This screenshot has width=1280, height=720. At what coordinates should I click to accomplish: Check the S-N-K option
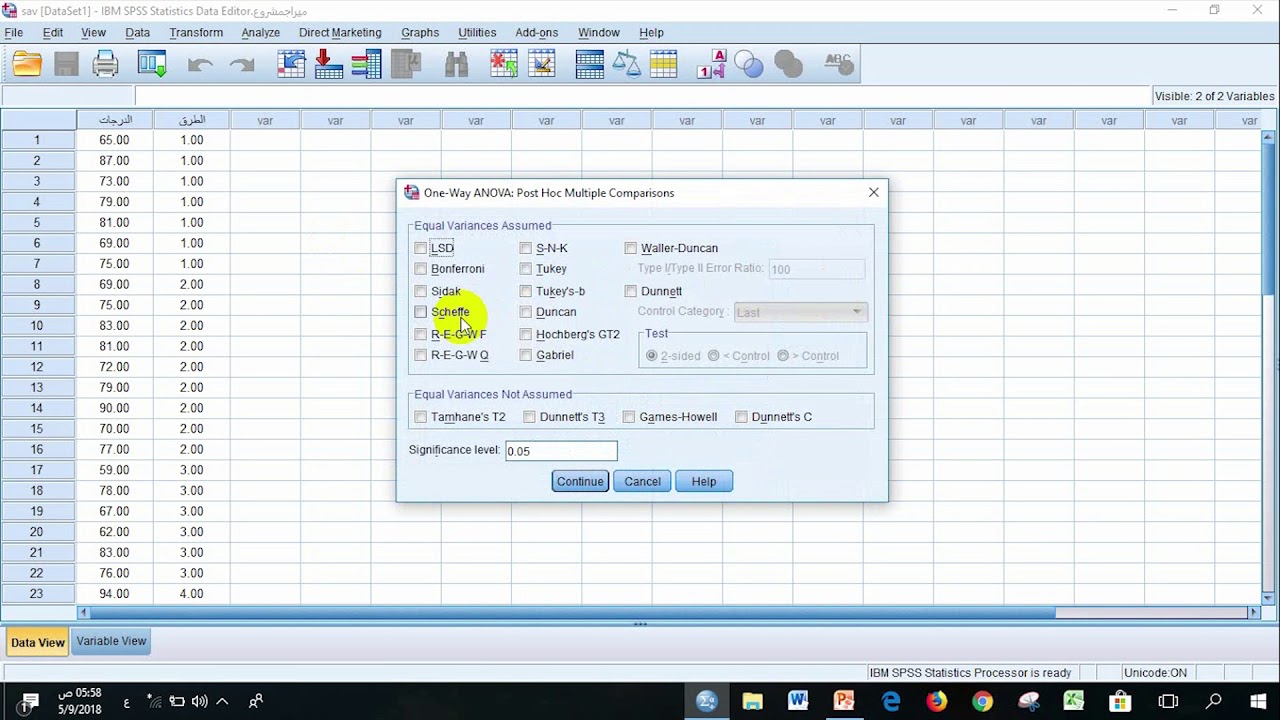click(x=526, y=248)
